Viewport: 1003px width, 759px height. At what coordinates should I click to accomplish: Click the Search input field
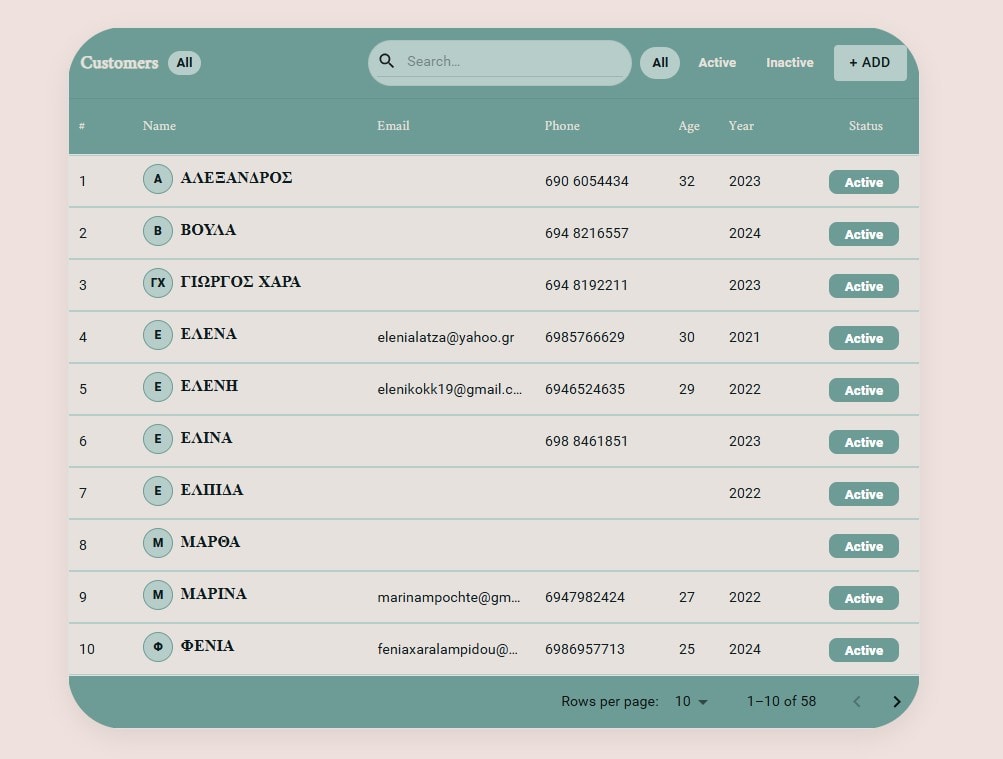[x=510, y=62]
